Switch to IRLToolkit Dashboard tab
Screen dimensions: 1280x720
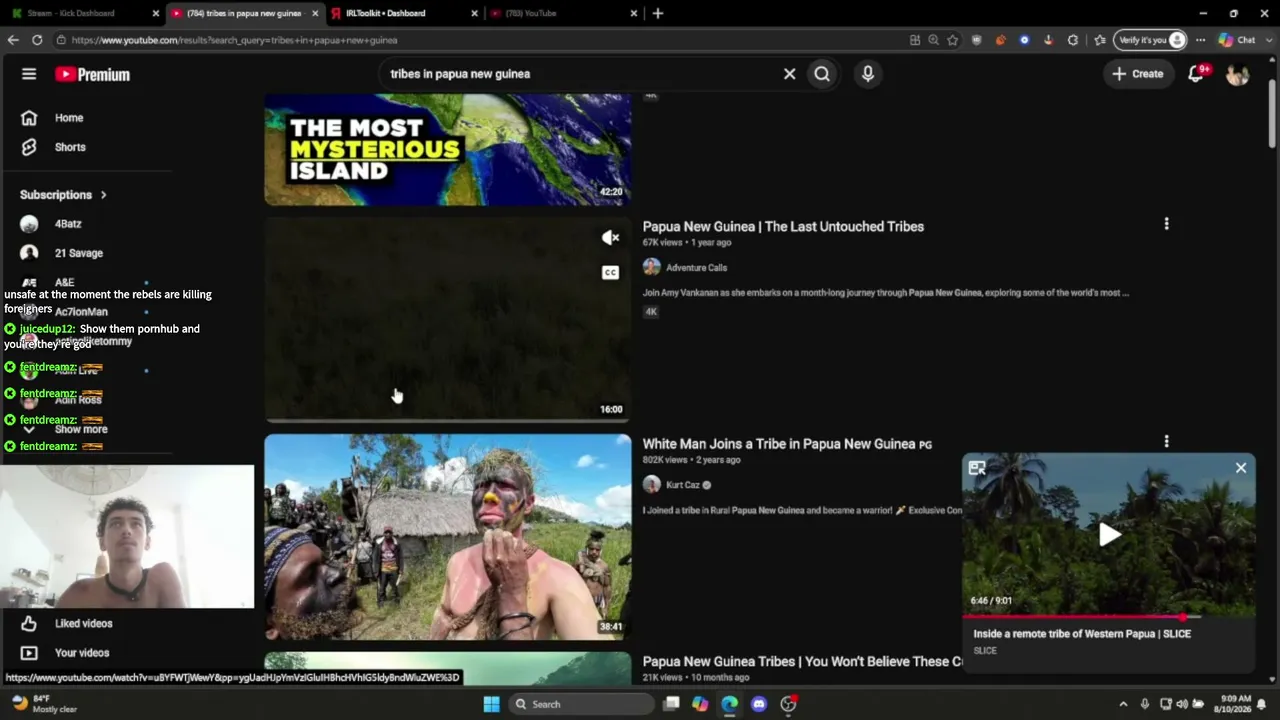tap(404, 13)
